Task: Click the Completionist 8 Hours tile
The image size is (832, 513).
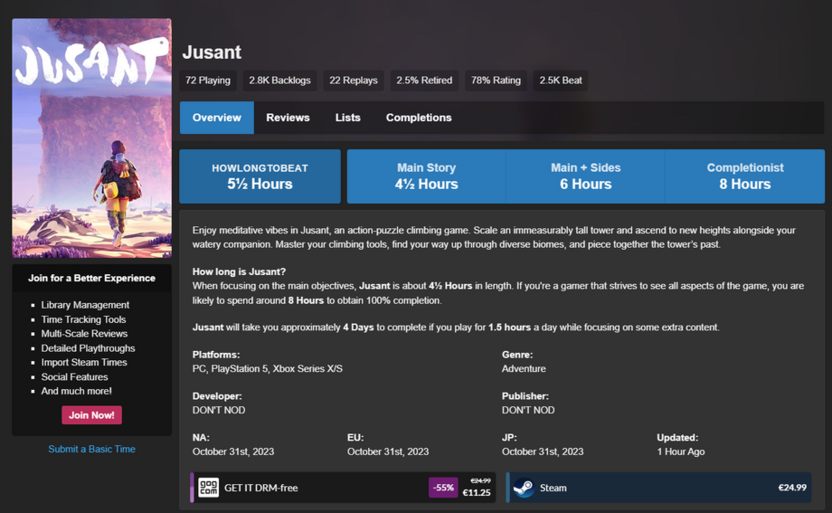Action: click(745, 176)
